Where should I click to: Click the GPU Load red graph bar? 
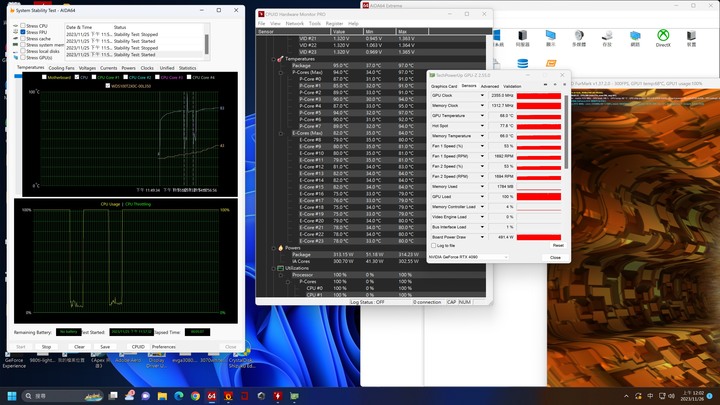click(x=539, y=197)
